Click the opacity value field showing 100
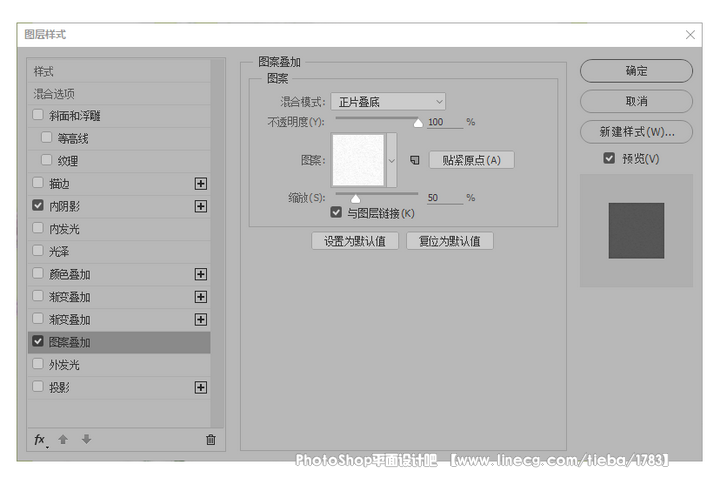The height and width of the screenshot is (477, 719). coord(445,122)
